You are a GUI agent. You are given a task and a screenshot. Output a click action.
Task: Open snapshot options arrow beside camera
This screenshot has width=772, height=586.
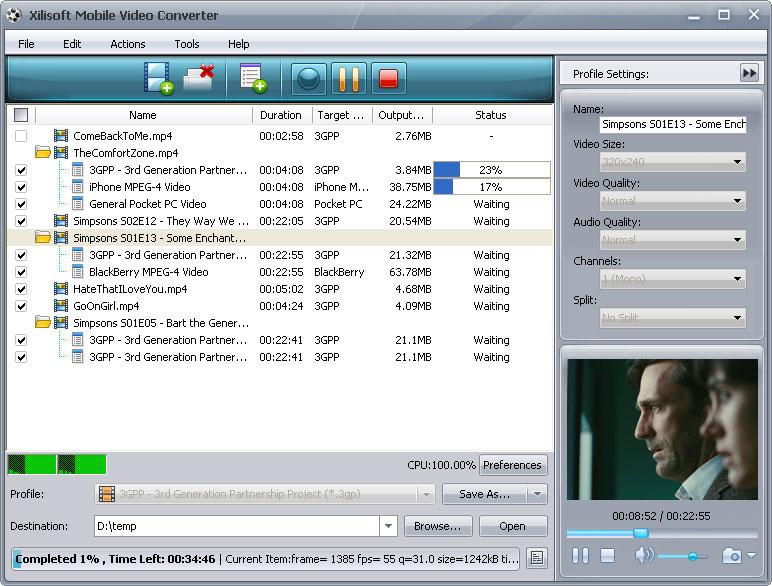[x=751, y=555]
